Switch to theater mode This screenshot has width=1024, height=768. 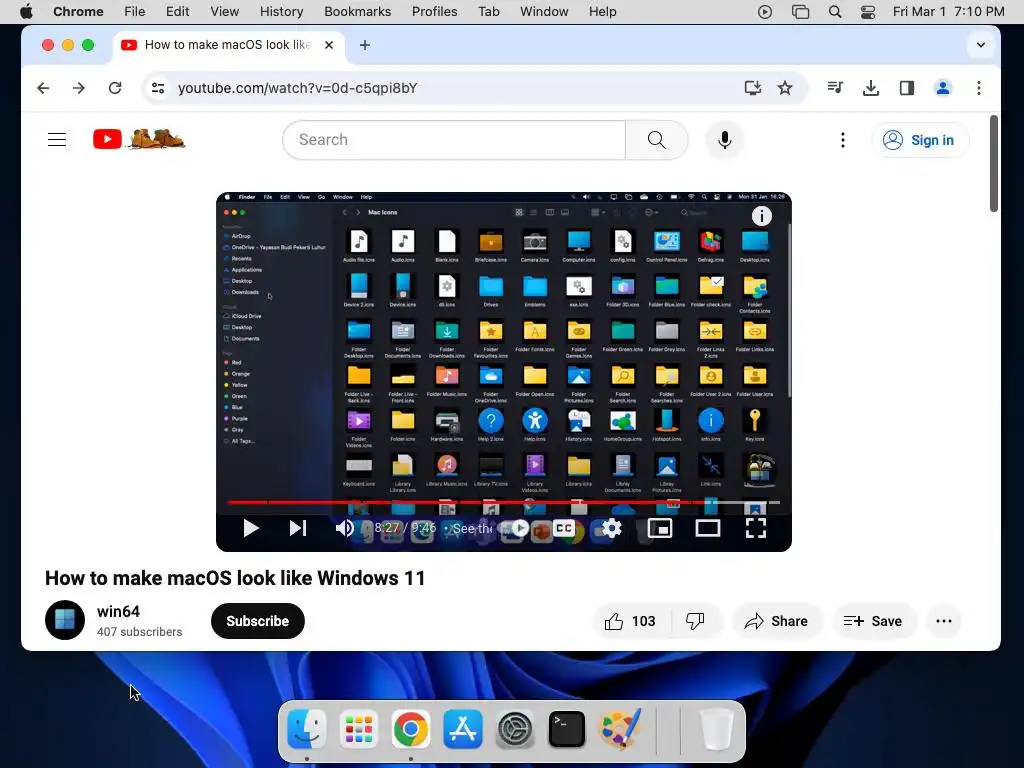[x=708, y=528]
